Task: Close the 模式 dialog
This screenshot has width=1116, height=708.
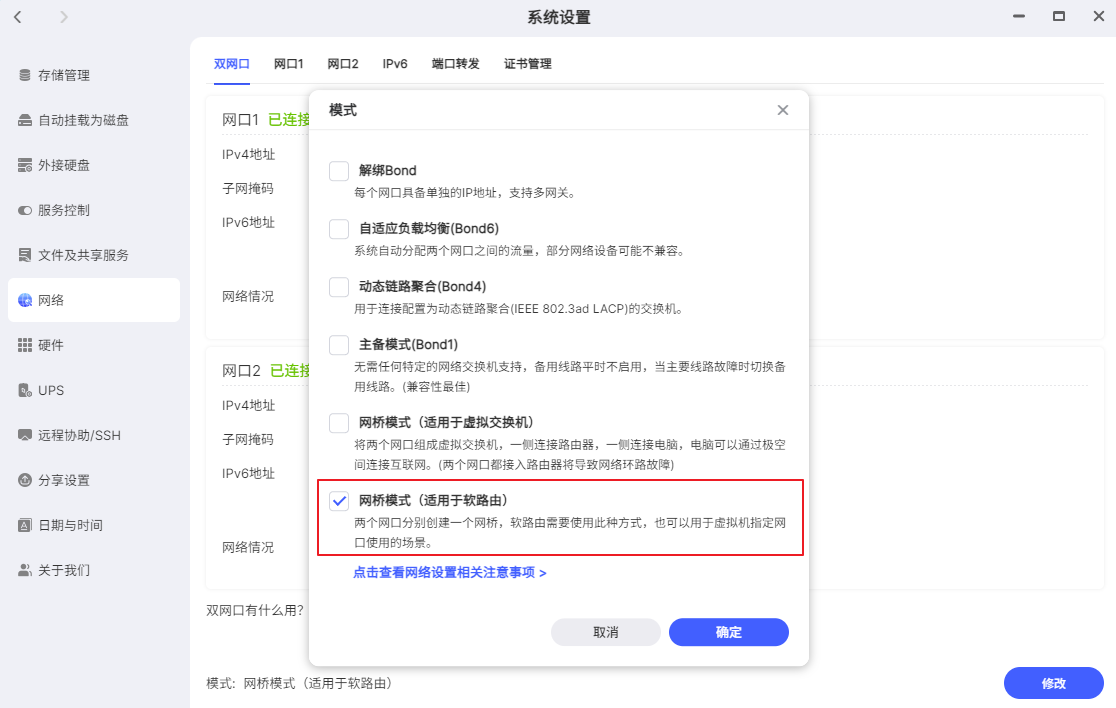Action: (783, 110)
